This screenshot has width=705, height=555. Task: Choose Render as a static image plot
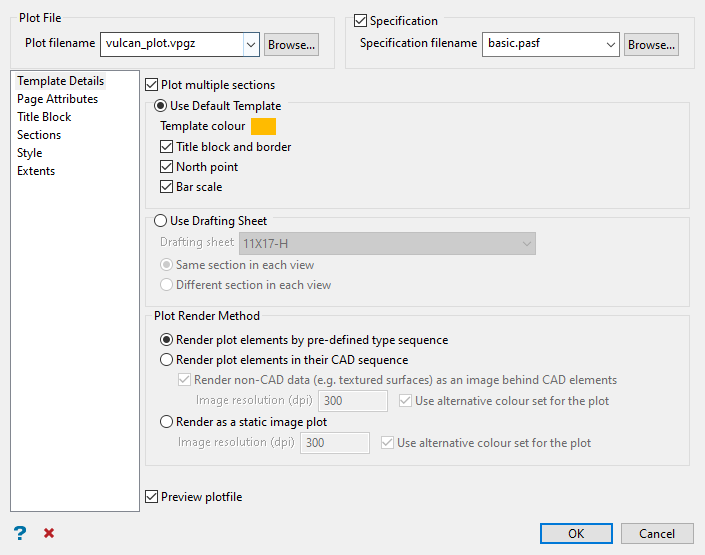pos(167,422)
